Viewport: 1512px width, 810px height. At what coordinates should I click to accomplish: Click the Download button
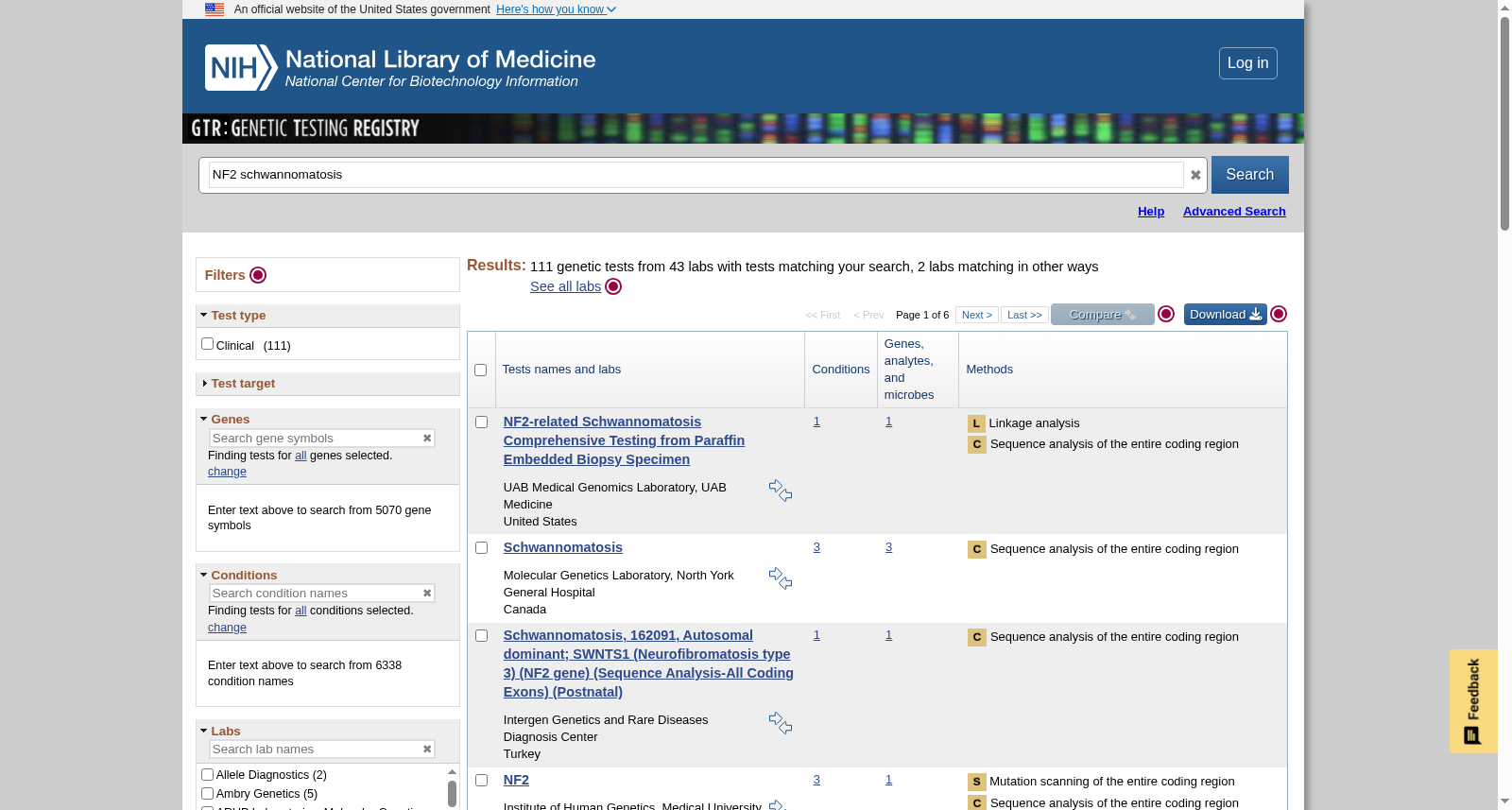[x=1225, y=315]
